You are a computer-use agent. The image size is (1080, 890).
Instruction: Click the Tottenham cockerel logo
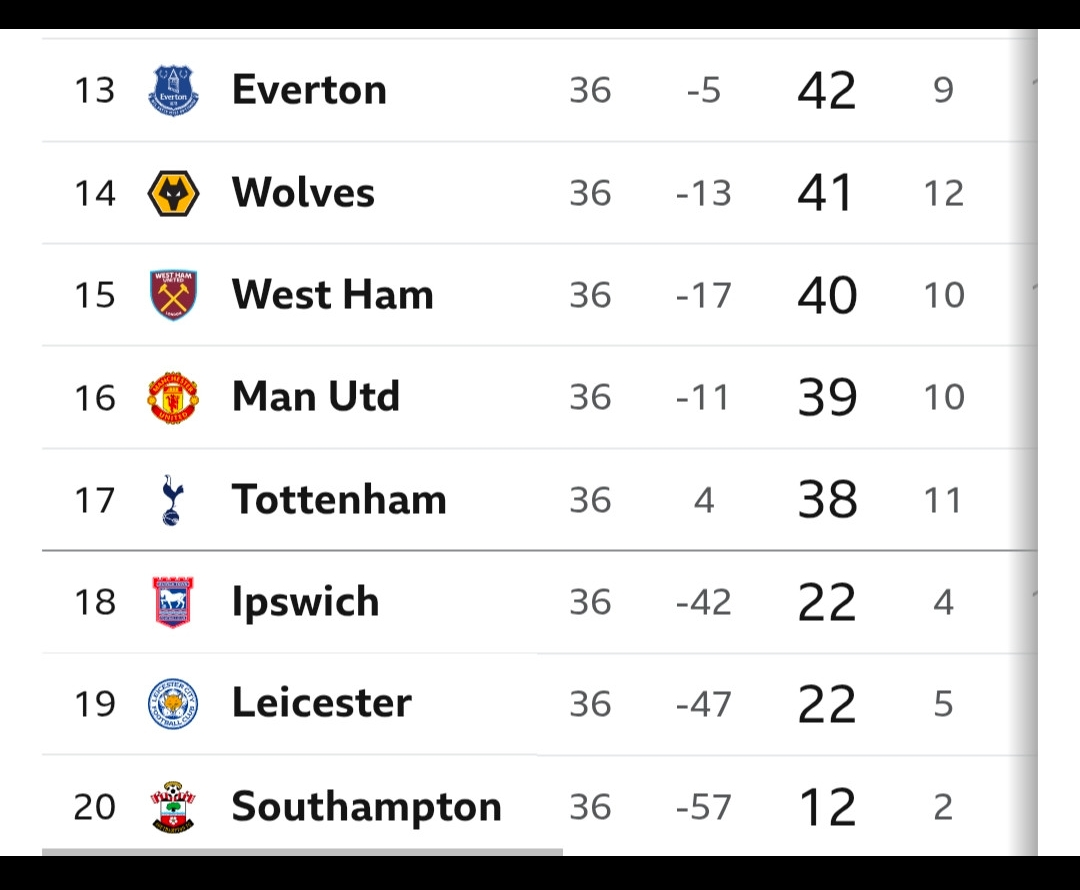click(x=172, y=500)
